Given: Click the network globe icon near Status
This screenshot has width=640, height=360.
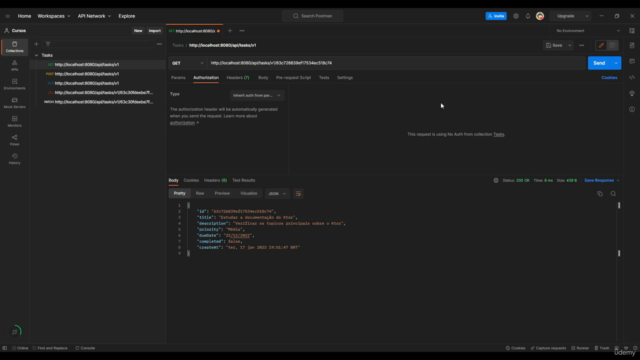Looking at the screenshot, I should [x=496, y=180].
